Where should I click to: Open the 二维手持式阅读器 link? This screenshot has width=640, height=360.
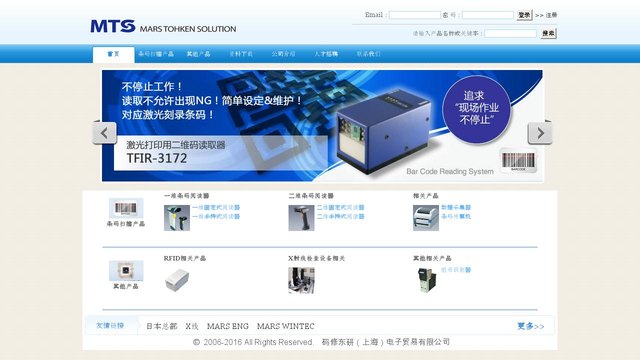pyautogui.click(x=340, y=217)
